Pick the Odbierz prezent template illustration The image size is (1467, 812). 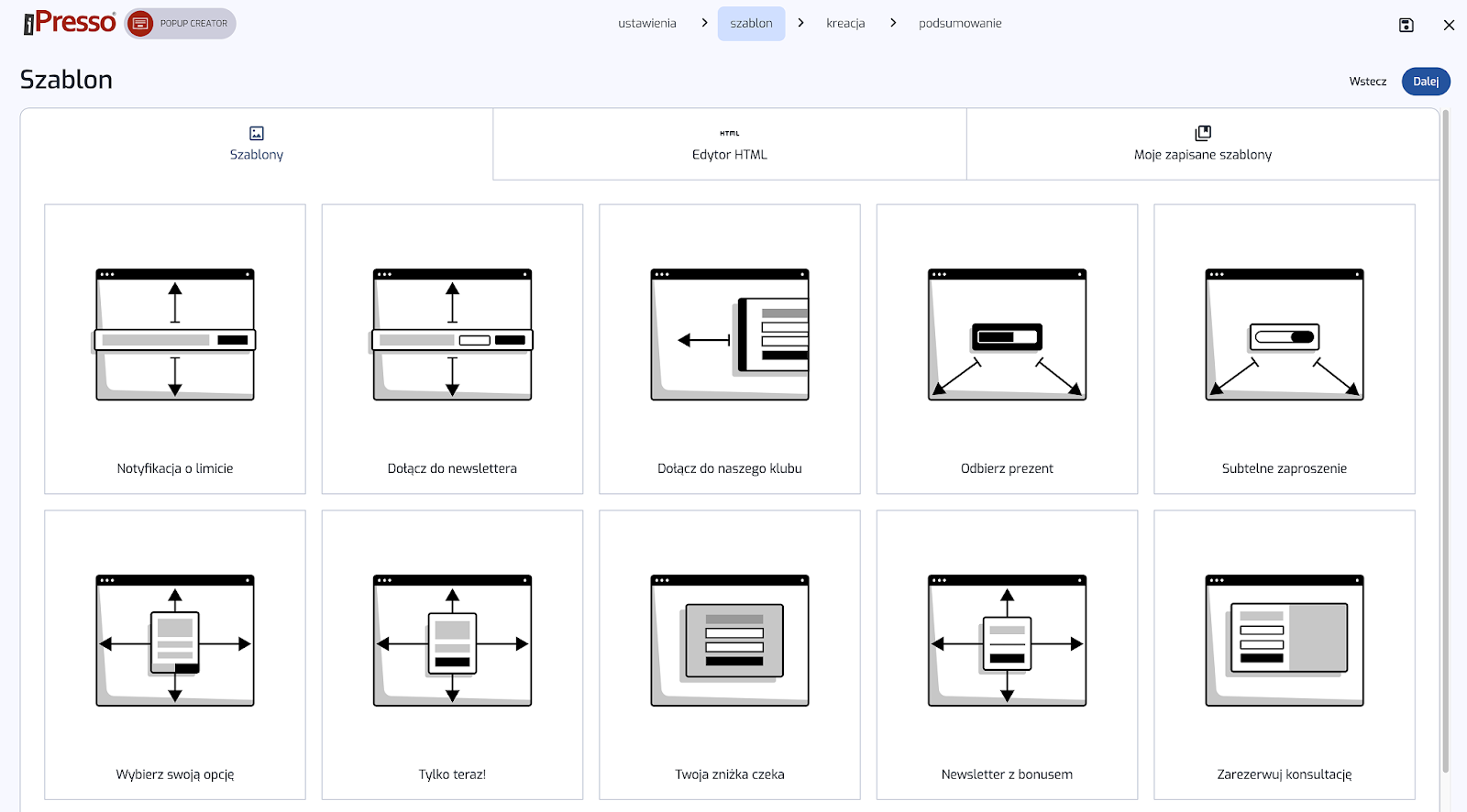1007,335
